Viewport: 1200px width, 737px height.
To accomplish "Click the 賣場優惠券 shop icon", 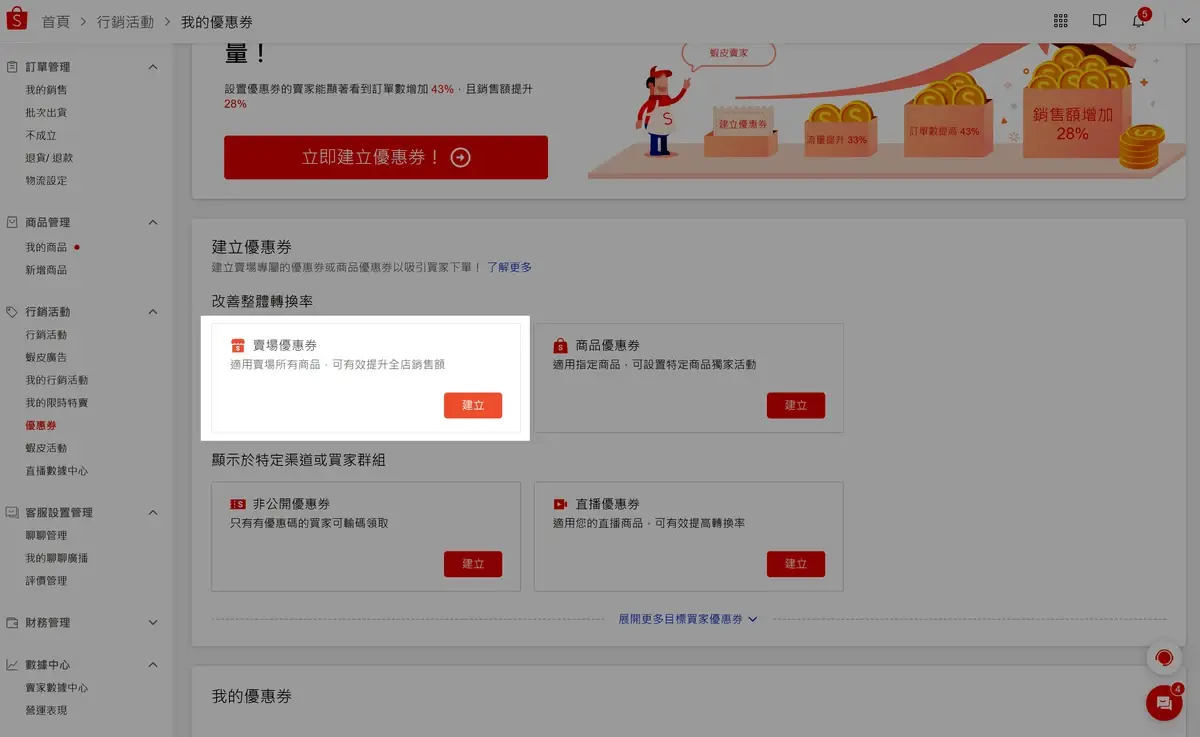I will 237,345.
